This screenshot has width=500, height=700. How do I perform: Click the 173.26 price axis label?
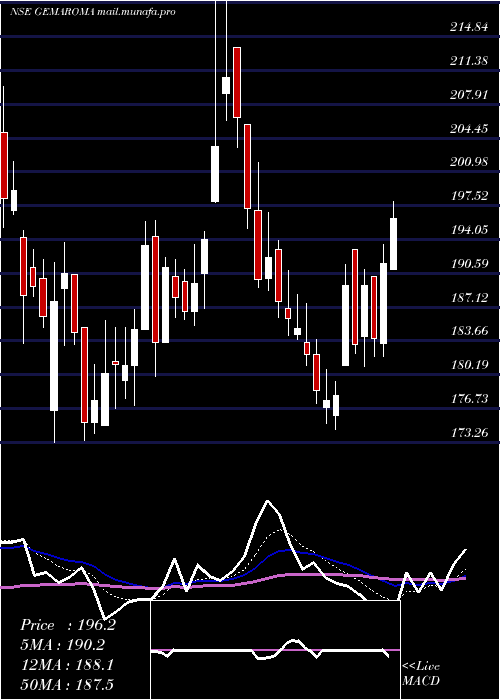469,433
